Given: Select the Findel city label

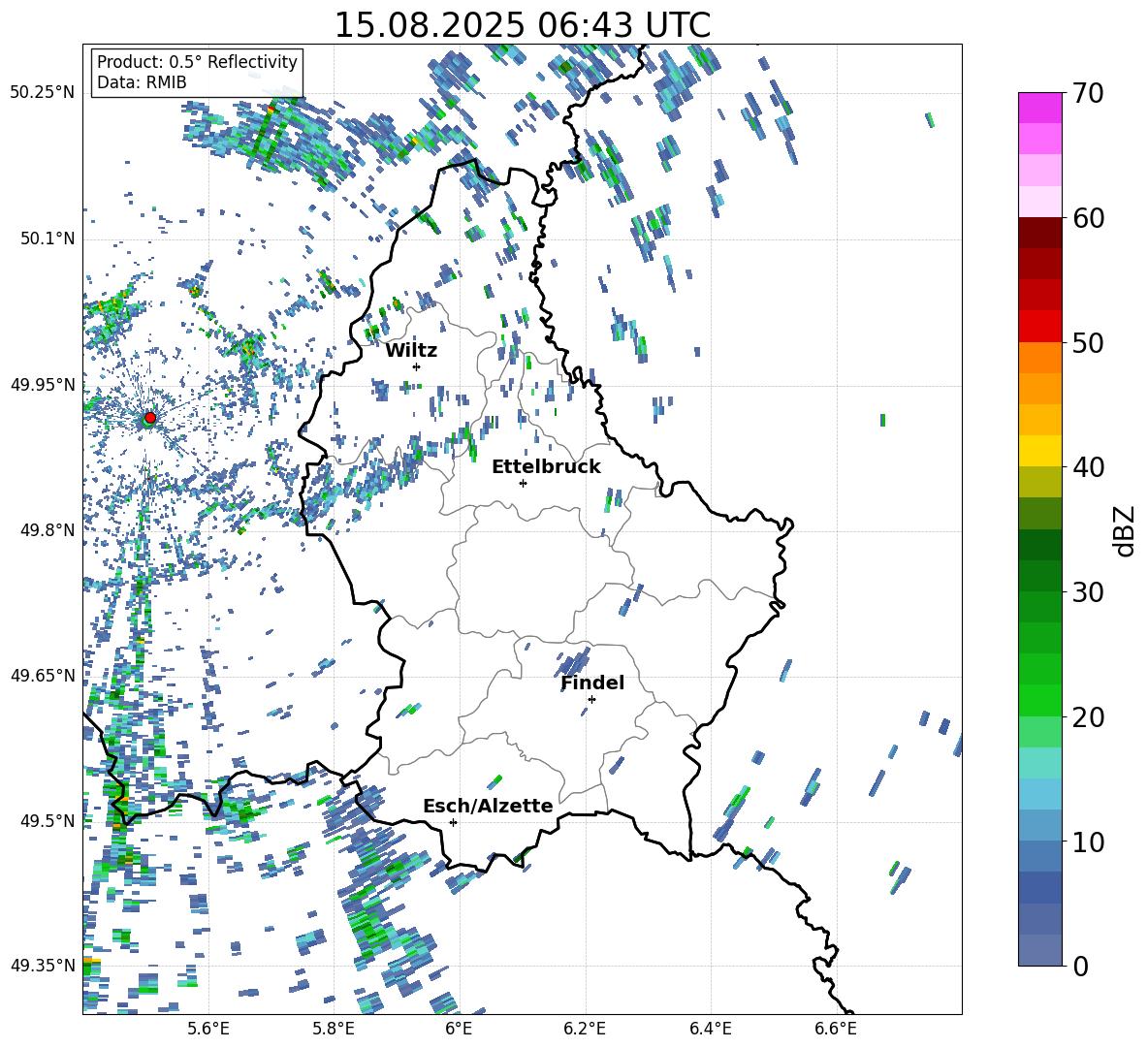Looking at the screenshot, I should (592, 683).
